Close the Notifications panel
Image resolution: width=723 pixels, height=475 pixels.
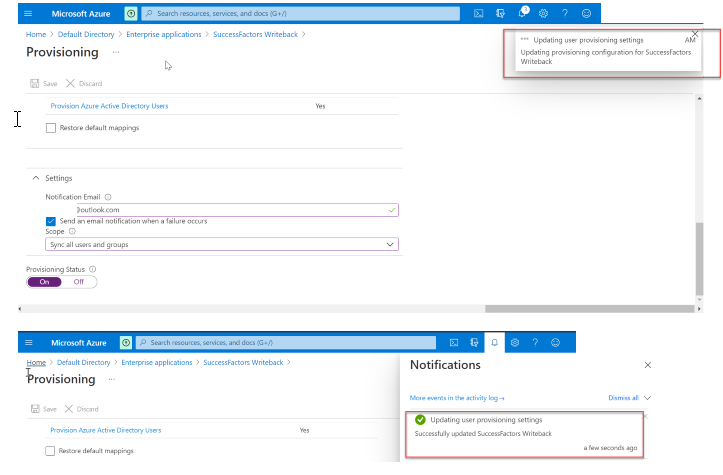tap(648, 365)
